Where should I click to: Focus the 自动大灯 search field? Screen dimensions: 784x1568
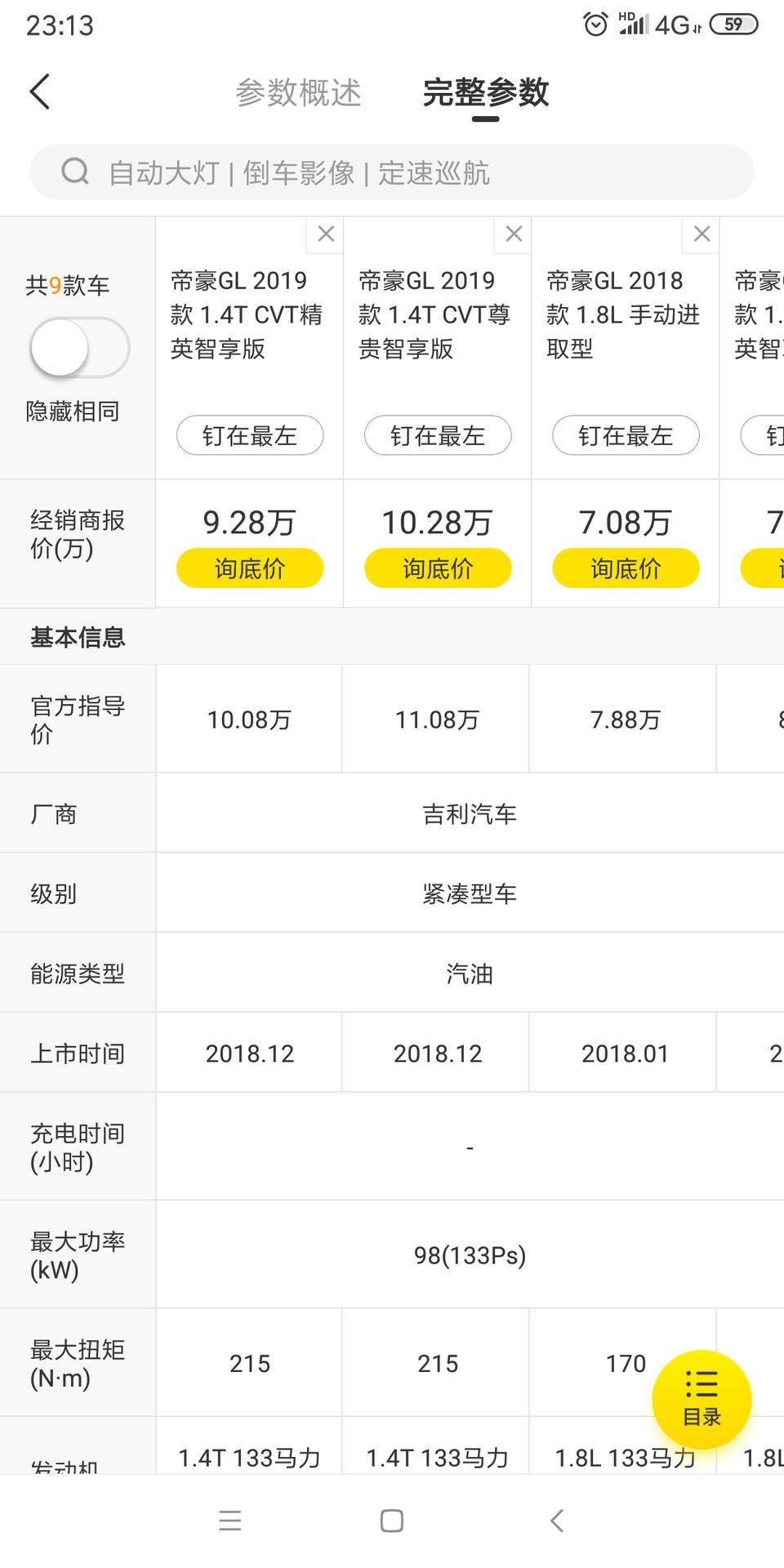[x=392, y=171]
